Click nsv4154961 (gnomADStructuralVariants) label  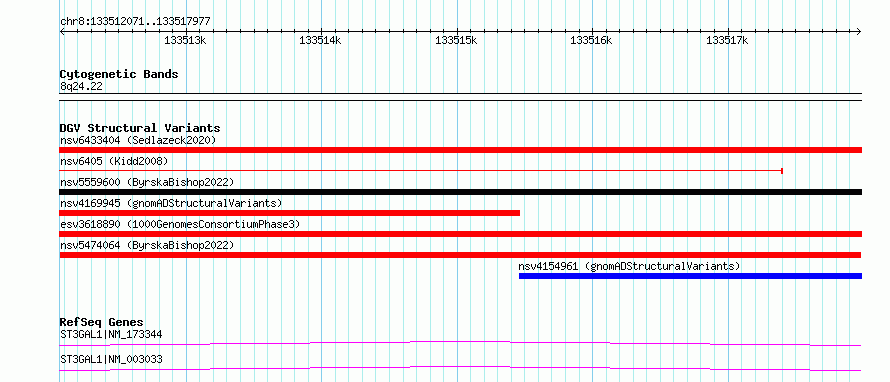[x=629, y=266]
